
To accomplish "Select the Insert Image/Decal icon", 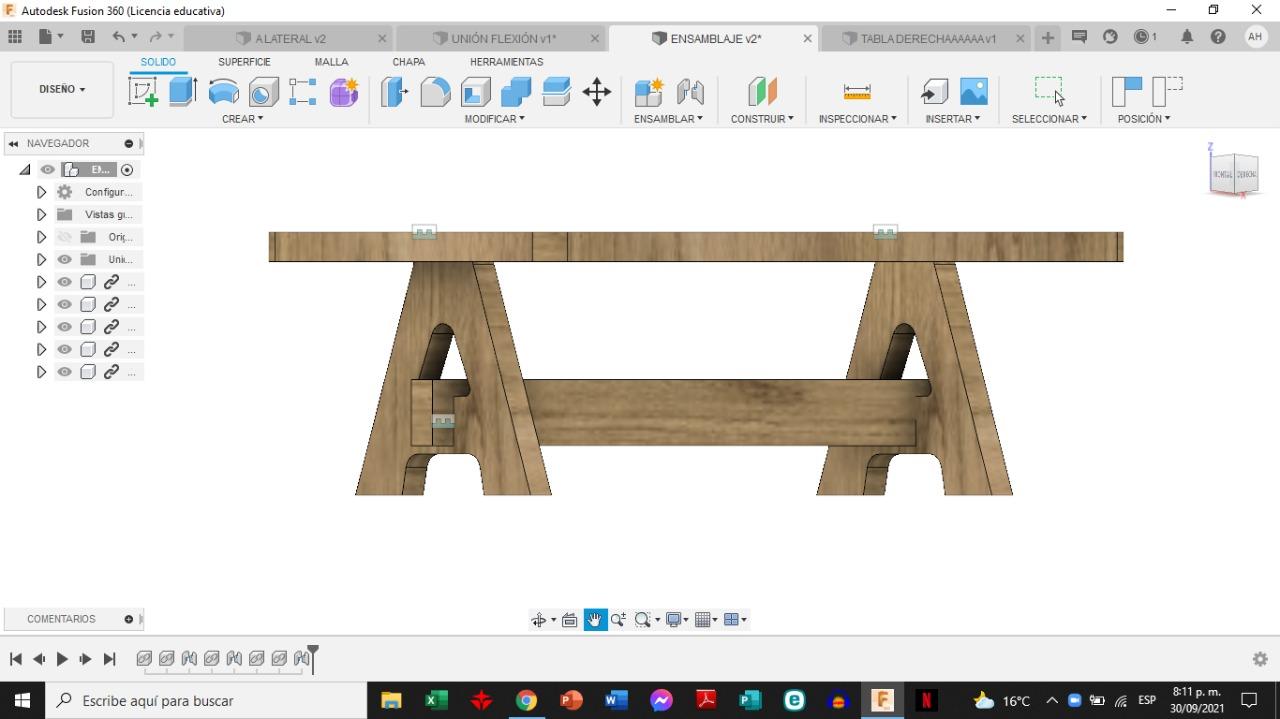I will [974, 92].
